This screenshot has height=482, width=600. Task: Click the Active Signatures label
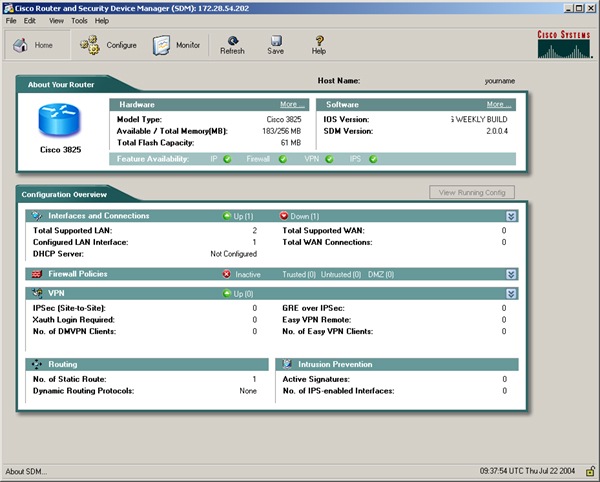click(316, 379)
